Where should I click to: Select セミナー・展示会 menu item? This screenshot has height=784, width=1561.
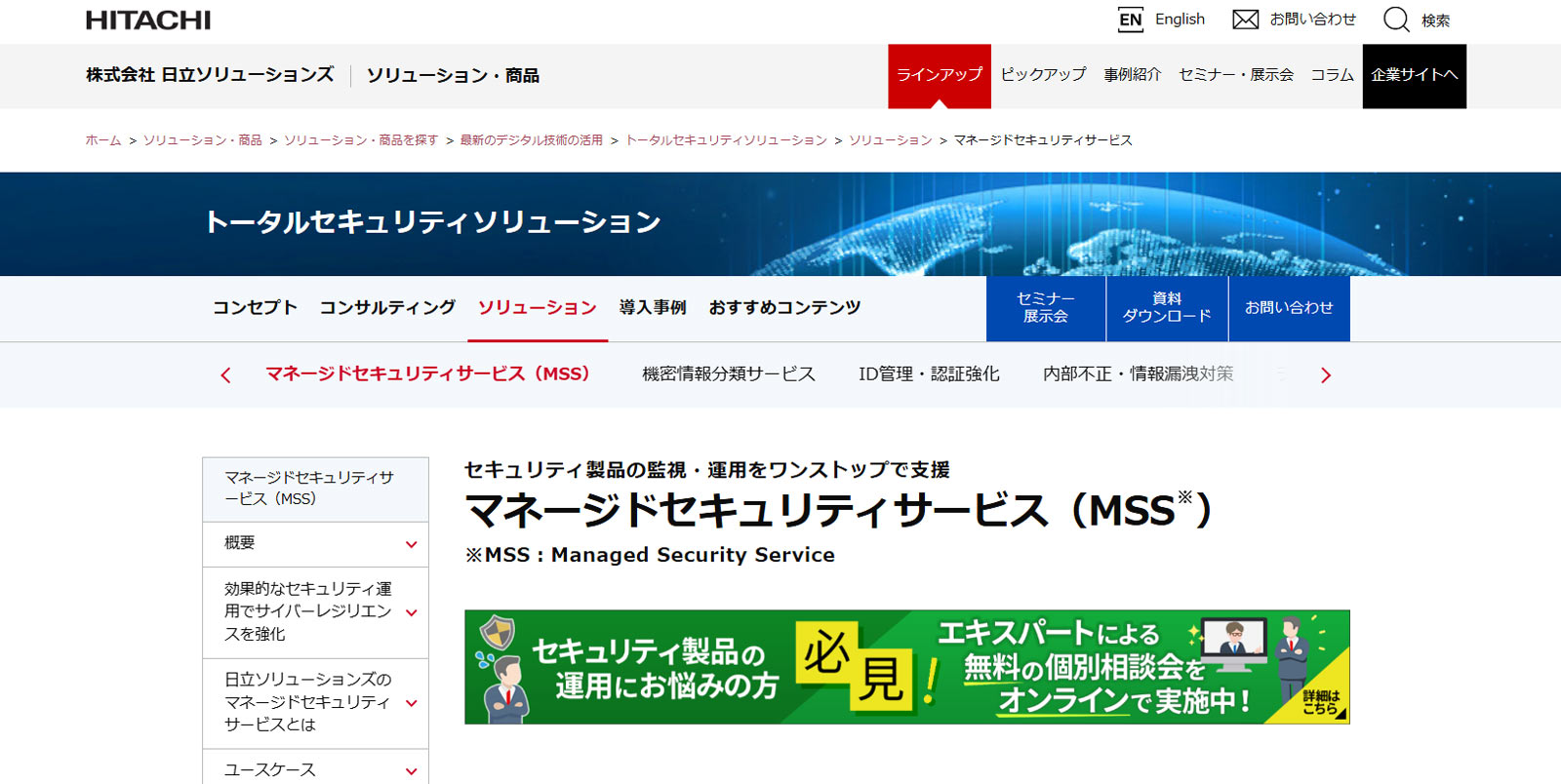click(x=1236, y=75)
